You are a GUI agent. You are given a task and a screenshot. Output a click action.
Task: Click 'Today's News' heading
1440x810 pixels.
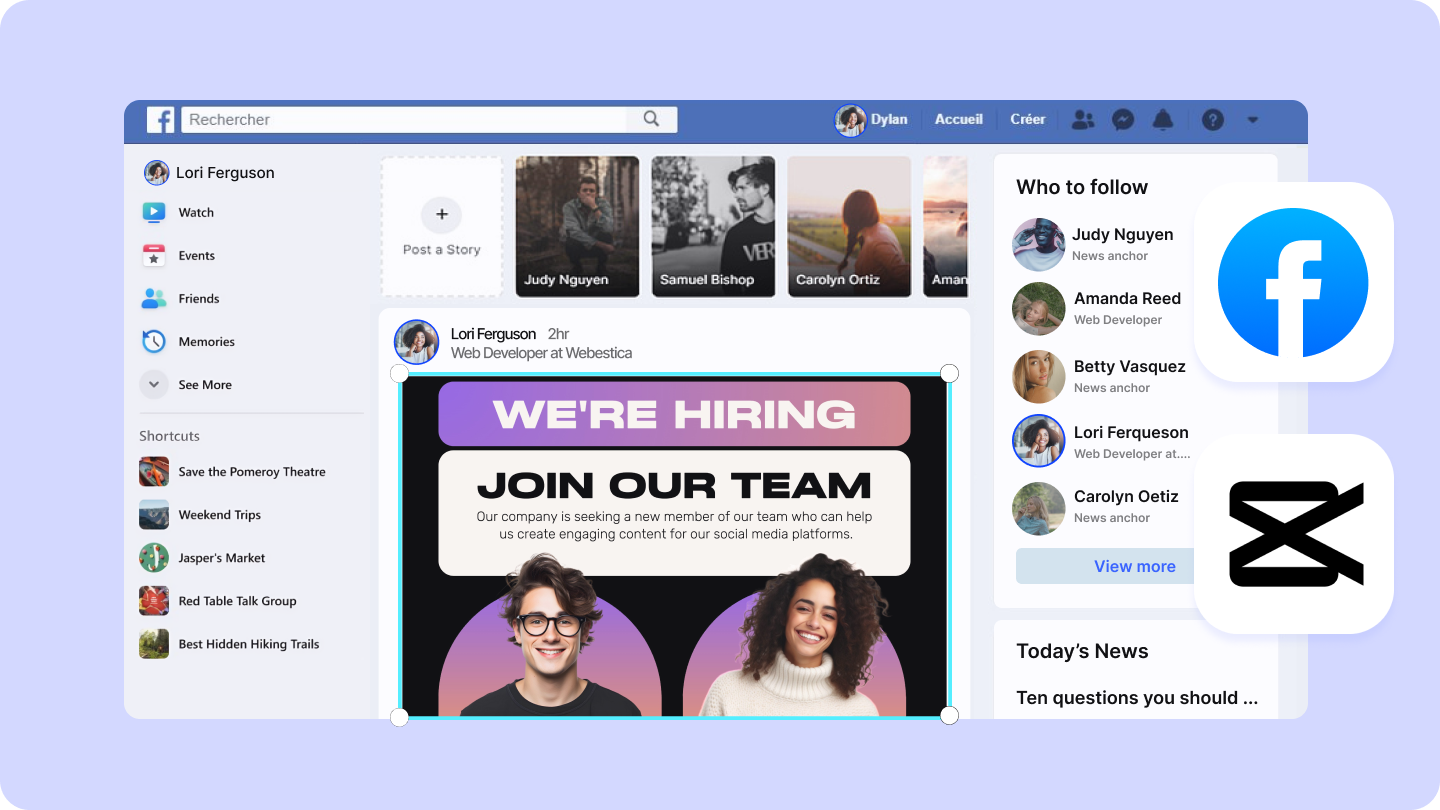tap(1082, 651)
